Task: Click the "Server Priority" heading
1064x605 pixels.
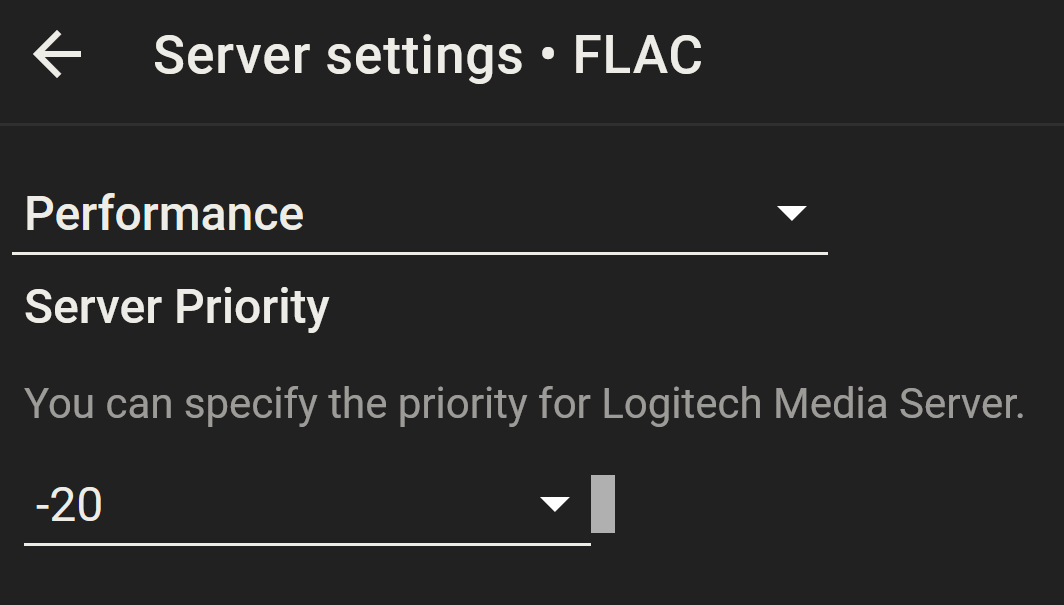Action: tap(176, 307)
